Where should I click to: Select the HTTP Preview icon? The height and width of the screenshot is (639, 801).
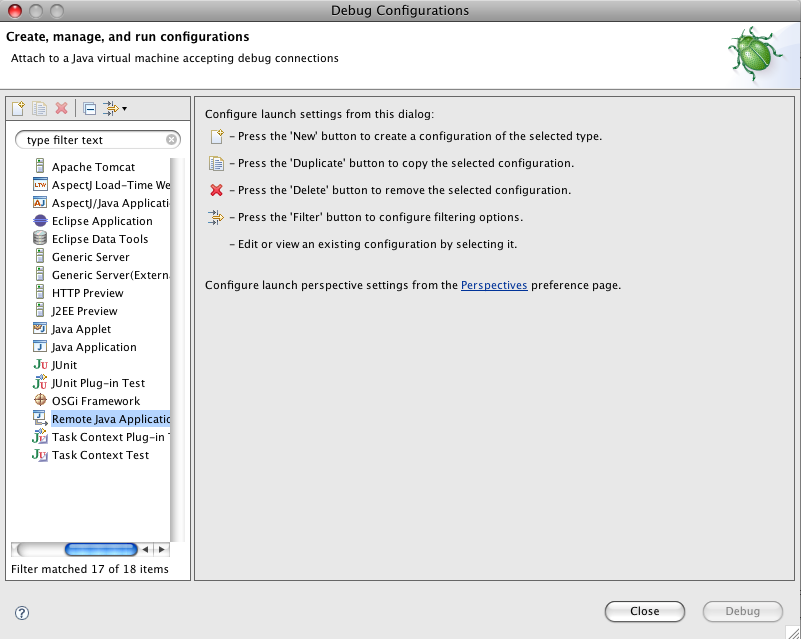pyautogui.click(x=40, y=292)
